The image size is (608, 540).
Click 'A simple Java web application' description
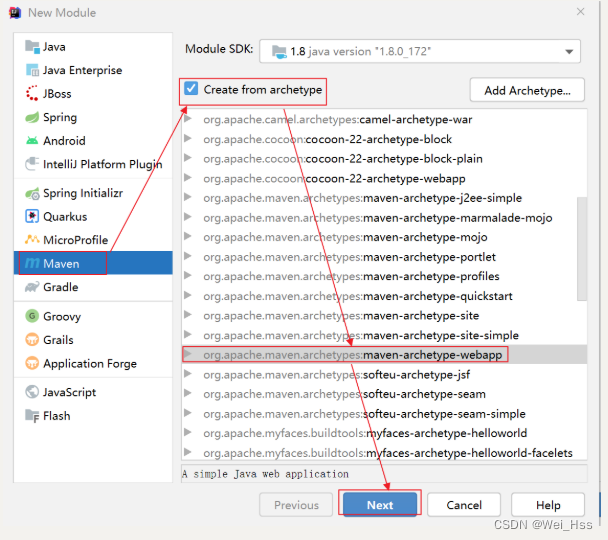coord(265,474)
